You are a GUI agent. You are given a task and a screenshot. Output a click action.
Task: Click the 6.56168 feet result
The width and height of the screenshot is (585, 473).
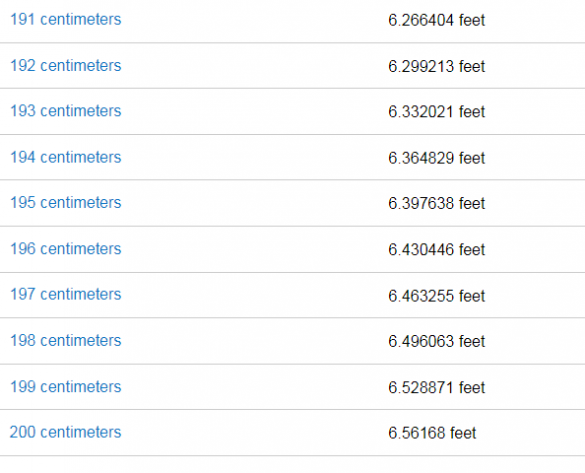[x=432, y=433]
